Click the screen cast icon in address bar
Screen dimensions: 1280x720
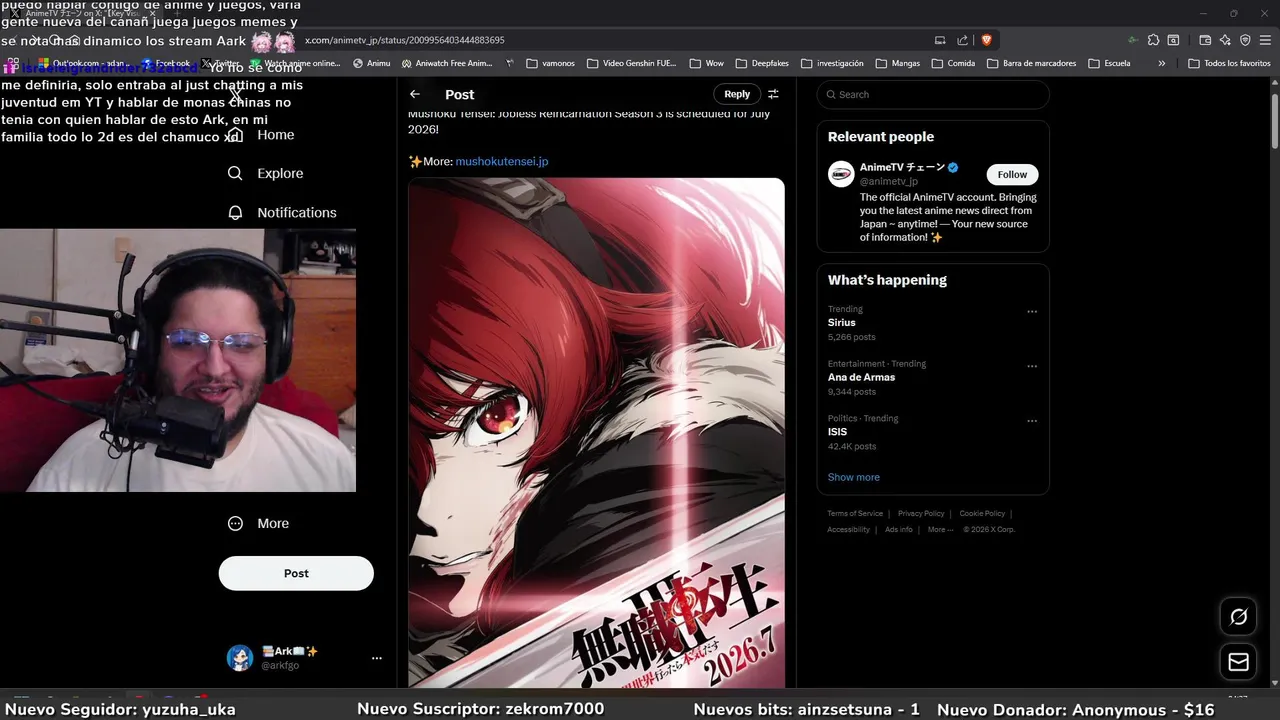[x=940, y=40]
